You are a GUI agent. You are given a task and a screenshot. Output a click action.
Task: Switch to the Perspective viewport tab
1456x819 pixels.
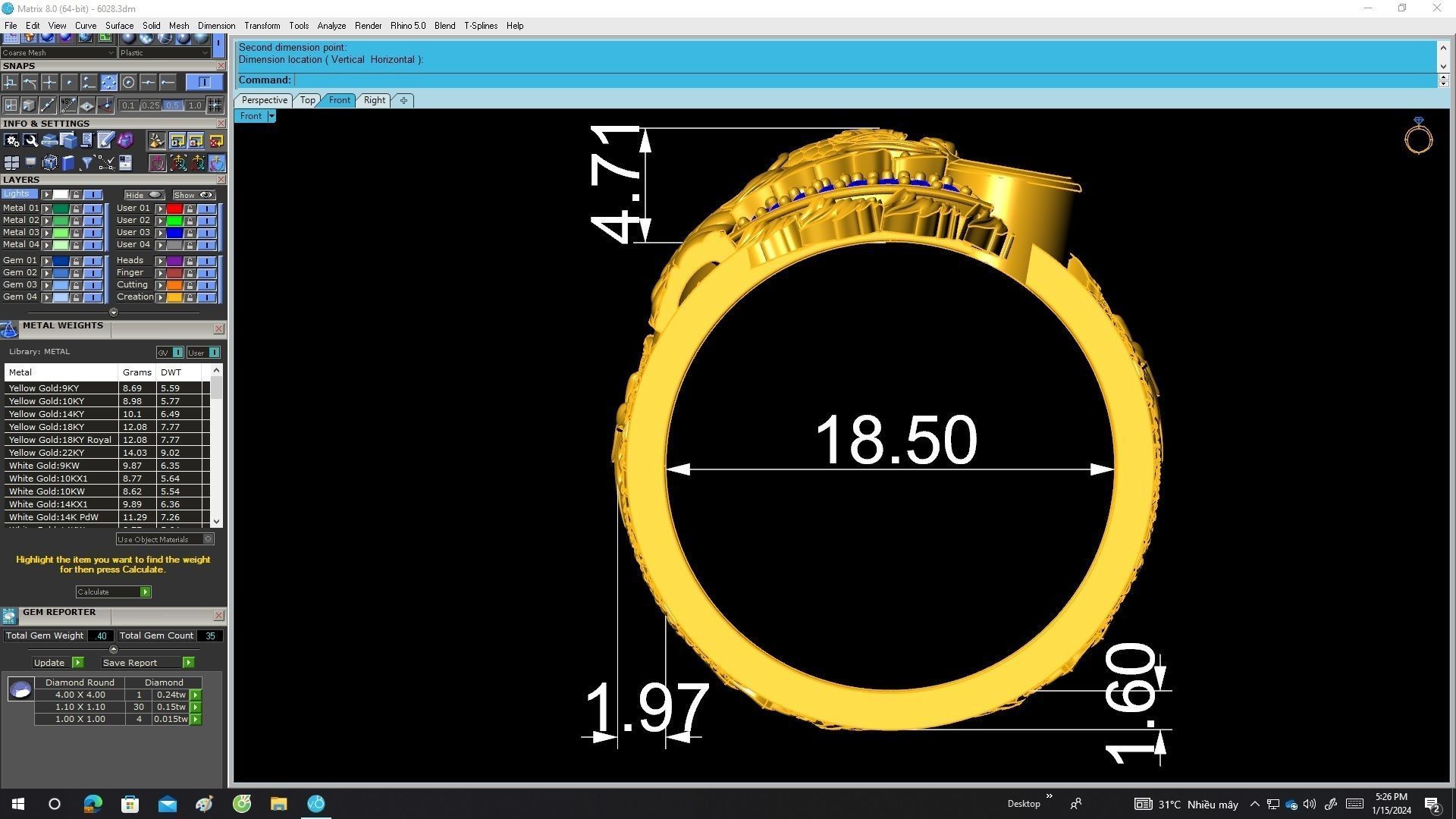(264, 100)
